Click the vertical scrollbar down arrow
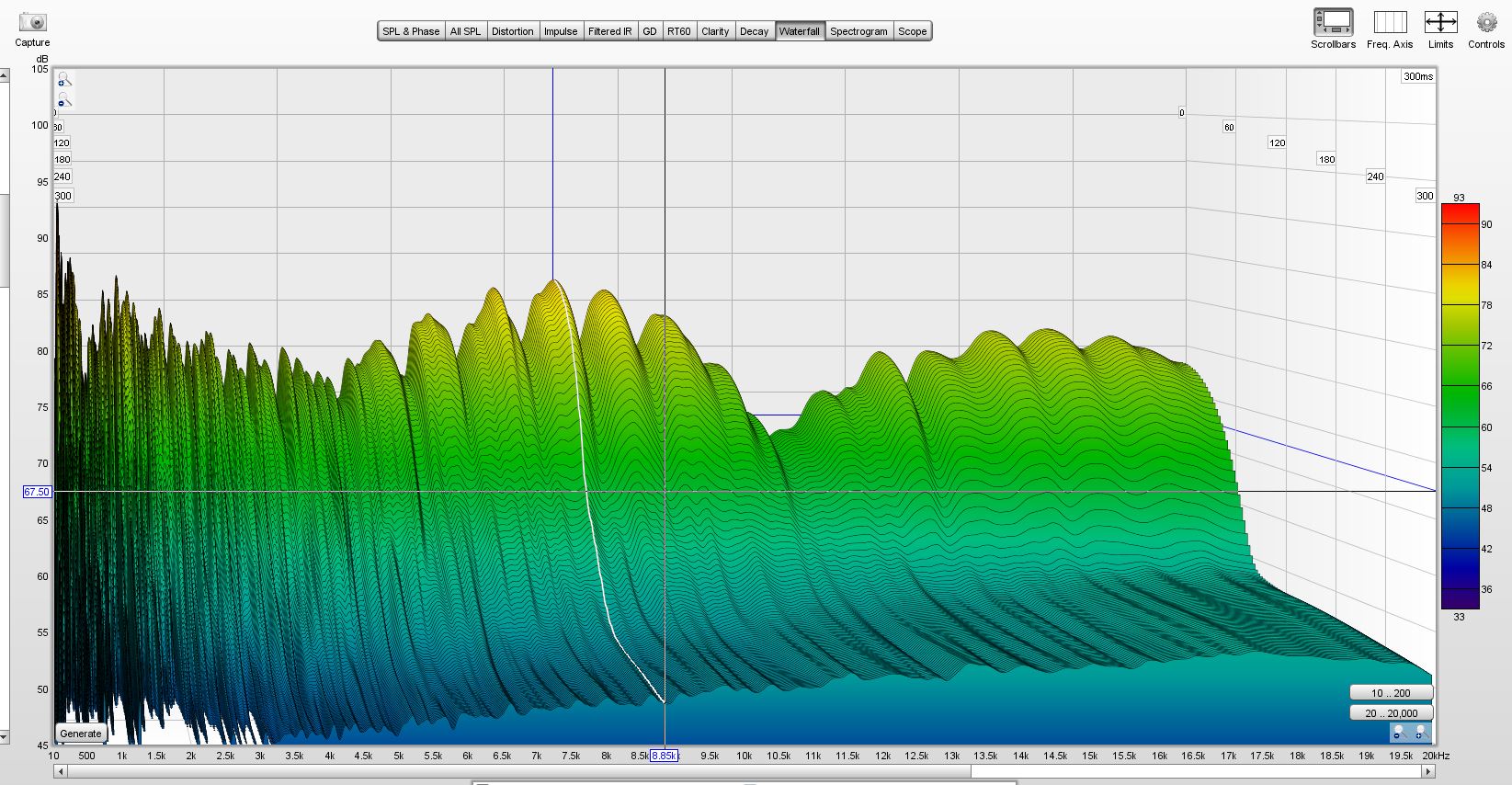Screen dimensions: 1512x785 pyautogui.click(x=5, y=737)
